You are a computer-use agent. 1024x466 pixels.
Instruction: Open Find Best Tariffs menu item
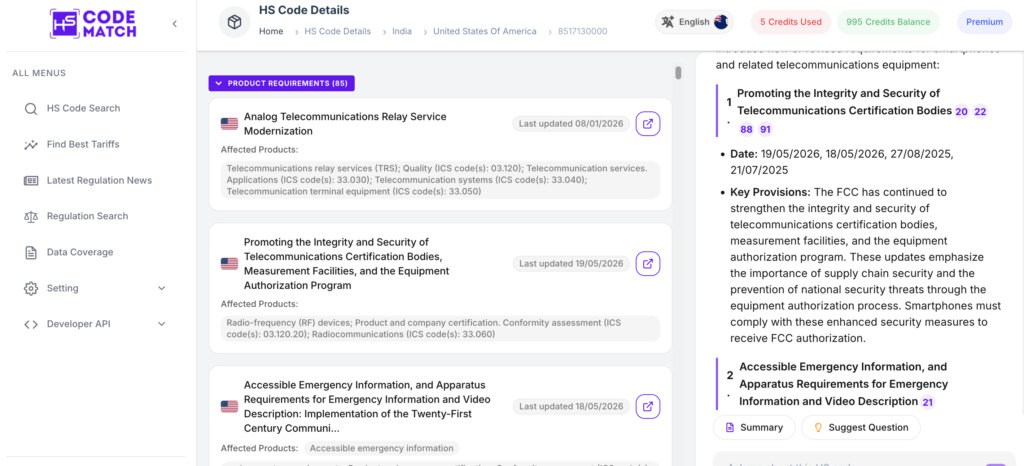(x=83, y=144)
